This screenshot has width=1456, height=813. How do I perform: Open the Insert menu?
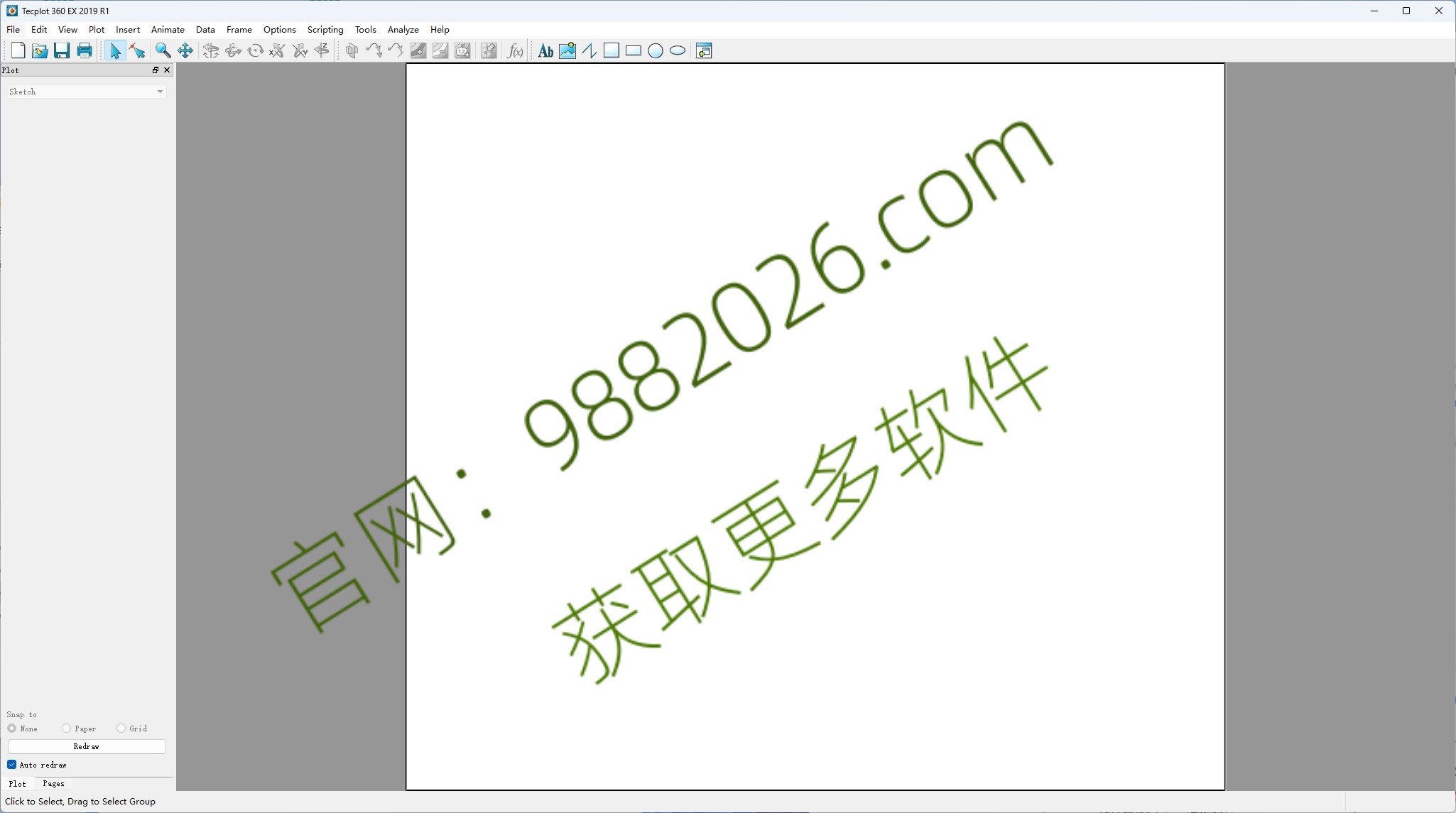tap(128, 29)
